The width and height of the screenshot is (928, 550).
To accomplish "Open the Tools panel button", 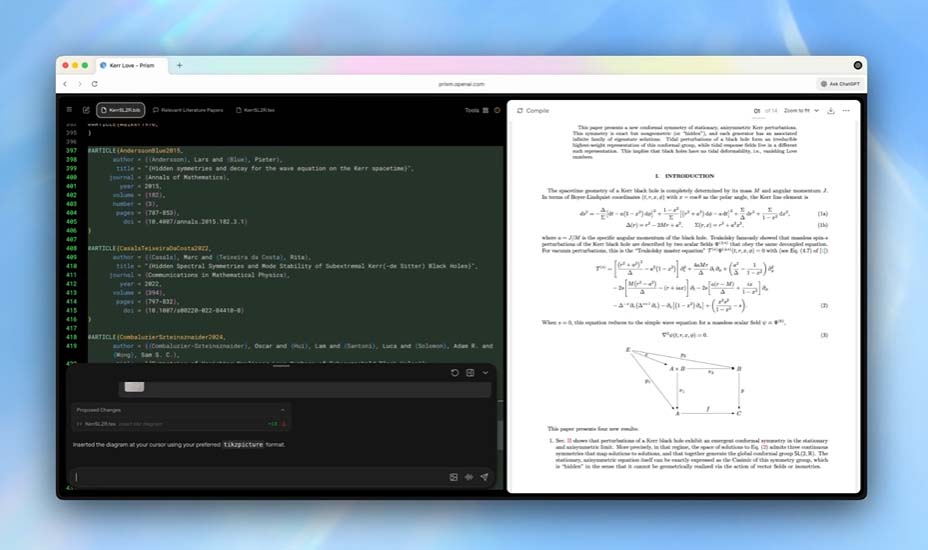I will pos(476,110).
